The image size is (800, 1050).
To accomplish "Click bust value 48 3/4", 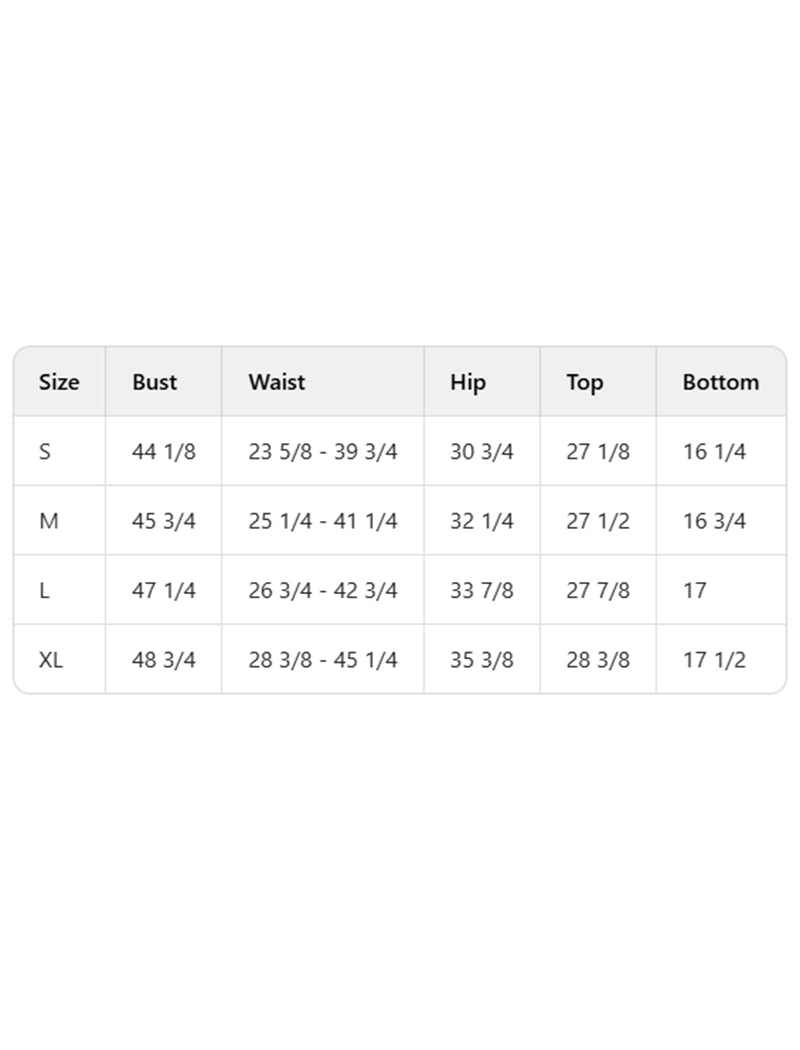I will click(164, 660).
